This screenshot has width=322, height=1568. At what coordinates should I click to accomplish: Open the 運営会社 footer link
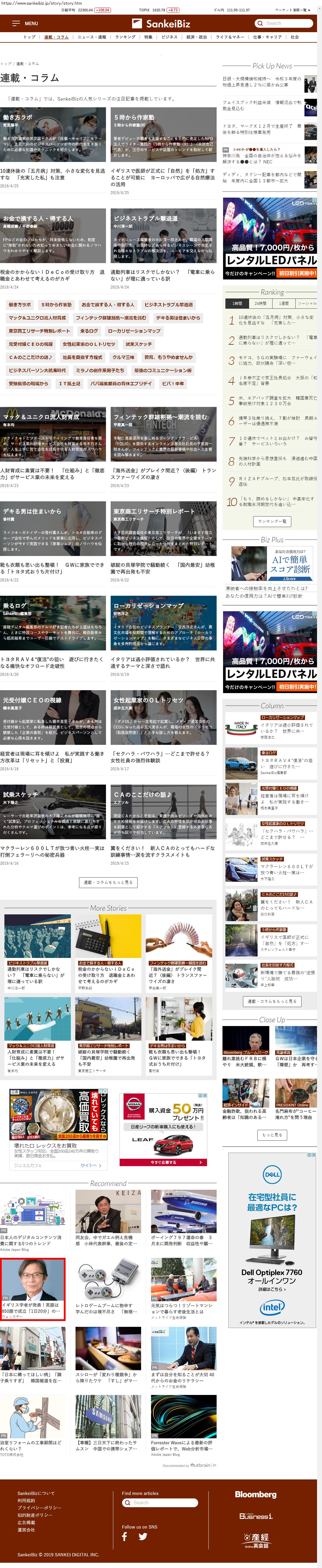[26, 1530]
